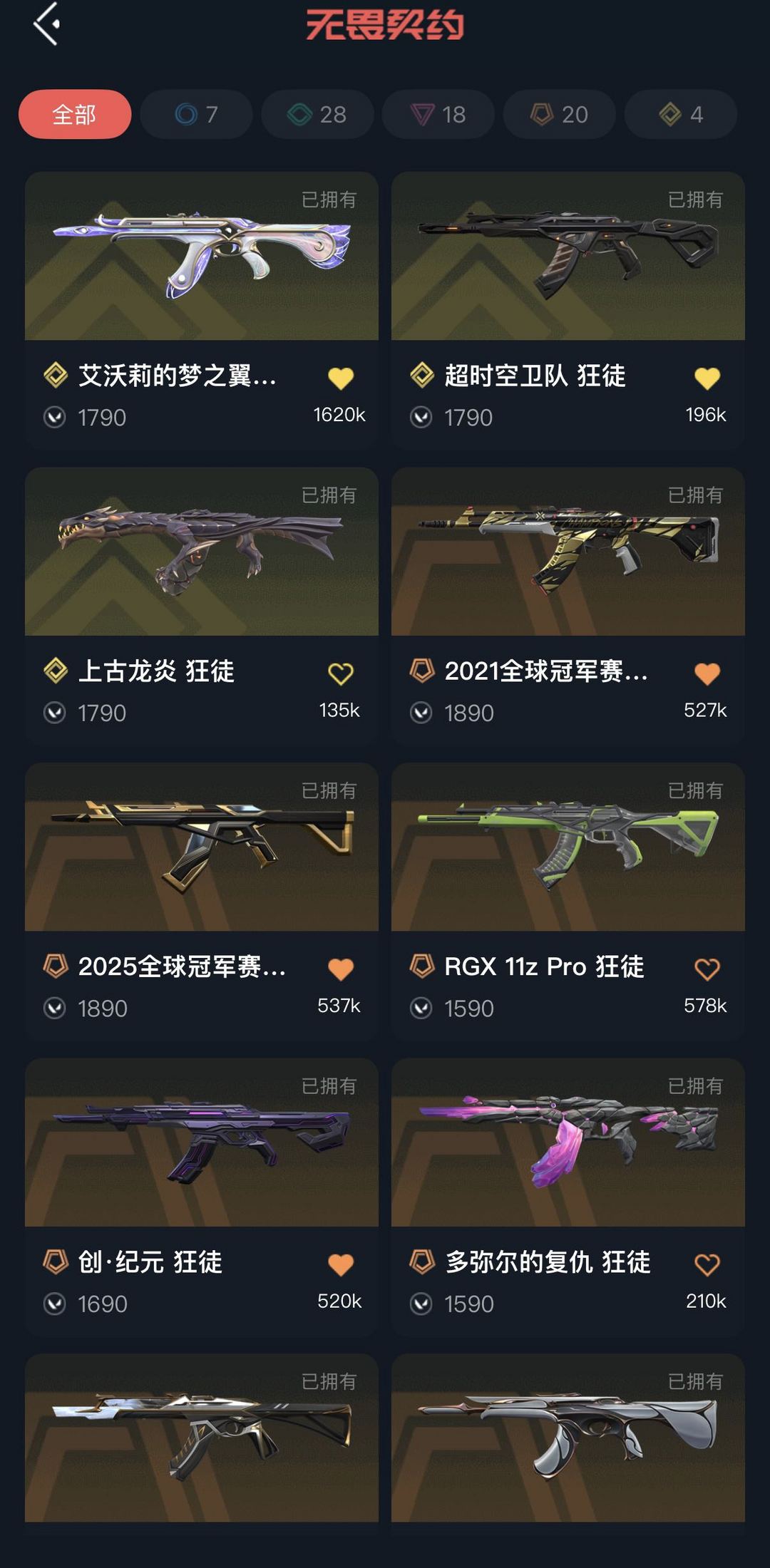This screenshot has width=770, height=1568.
Task: Filter by orange pentagon tier with 20
Action: click(x=560, y=114)
